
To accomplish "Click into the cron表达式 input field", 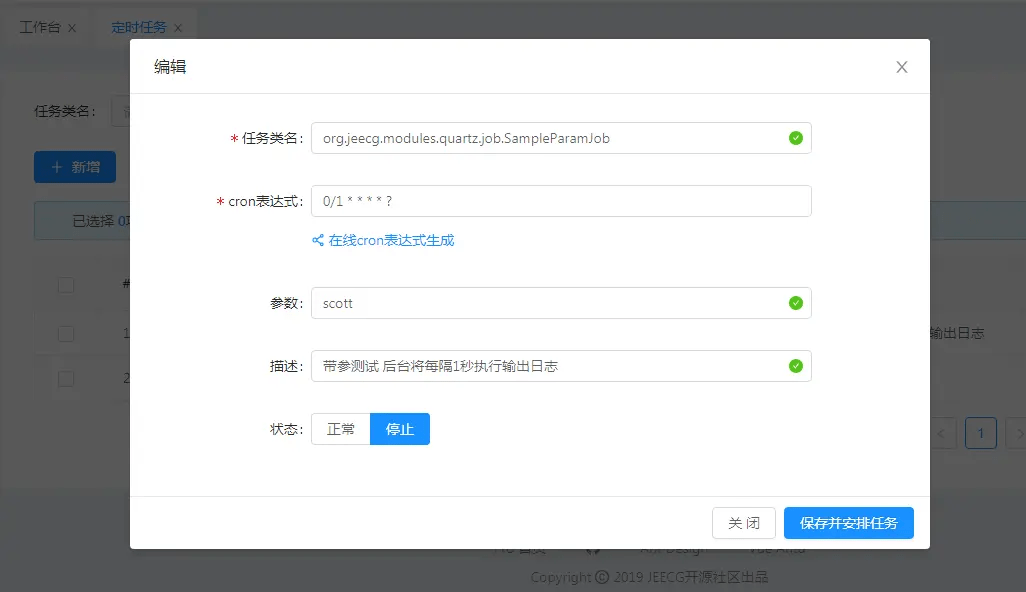I will (560, 201).
